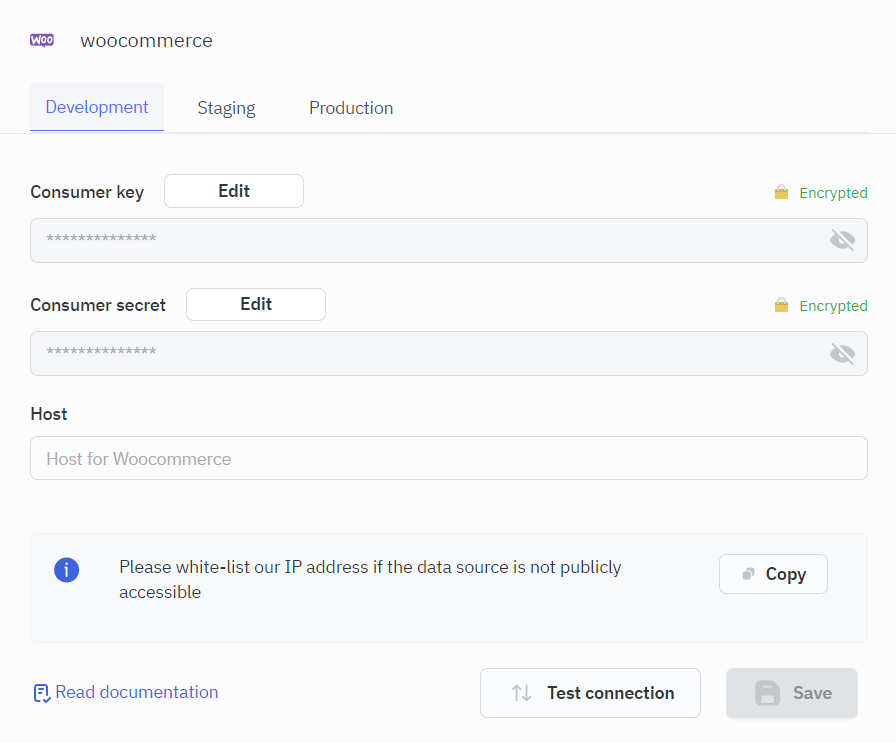Viewport: 896px width, 743px height.
Task: Click the masked Consumer secret field
Action: tap(420, 353)
